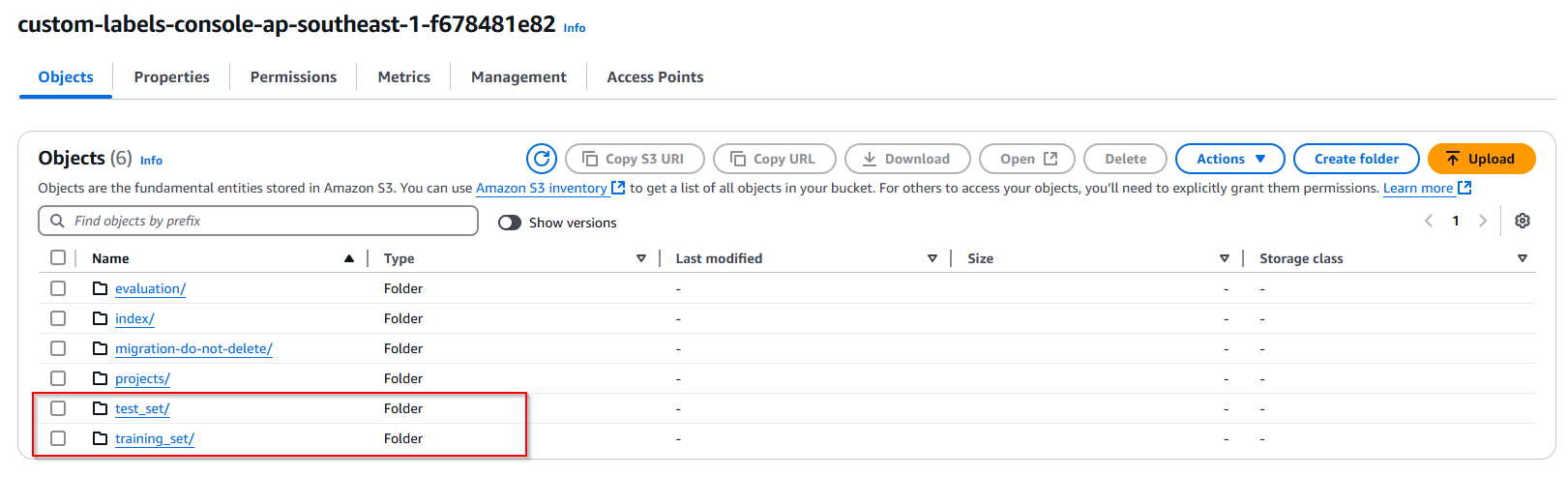Image resolution: width=1568 pixels, height=477 pixels.
Task: Click the Open button
Action: click(x=1027, y=159)
